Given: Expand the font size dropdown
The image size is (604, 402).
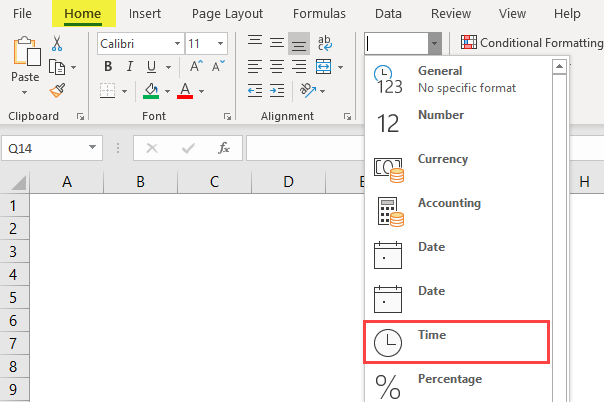Looking at the screenshot, I should click(x=222, y=44).
